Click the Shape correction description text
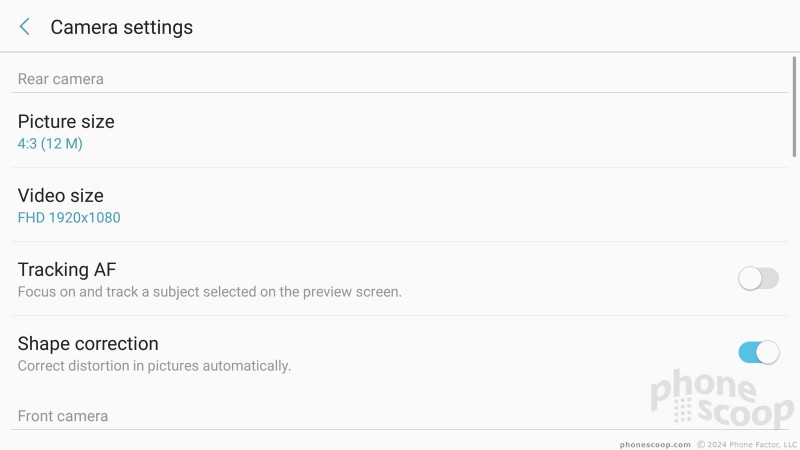 pos(154,366)
